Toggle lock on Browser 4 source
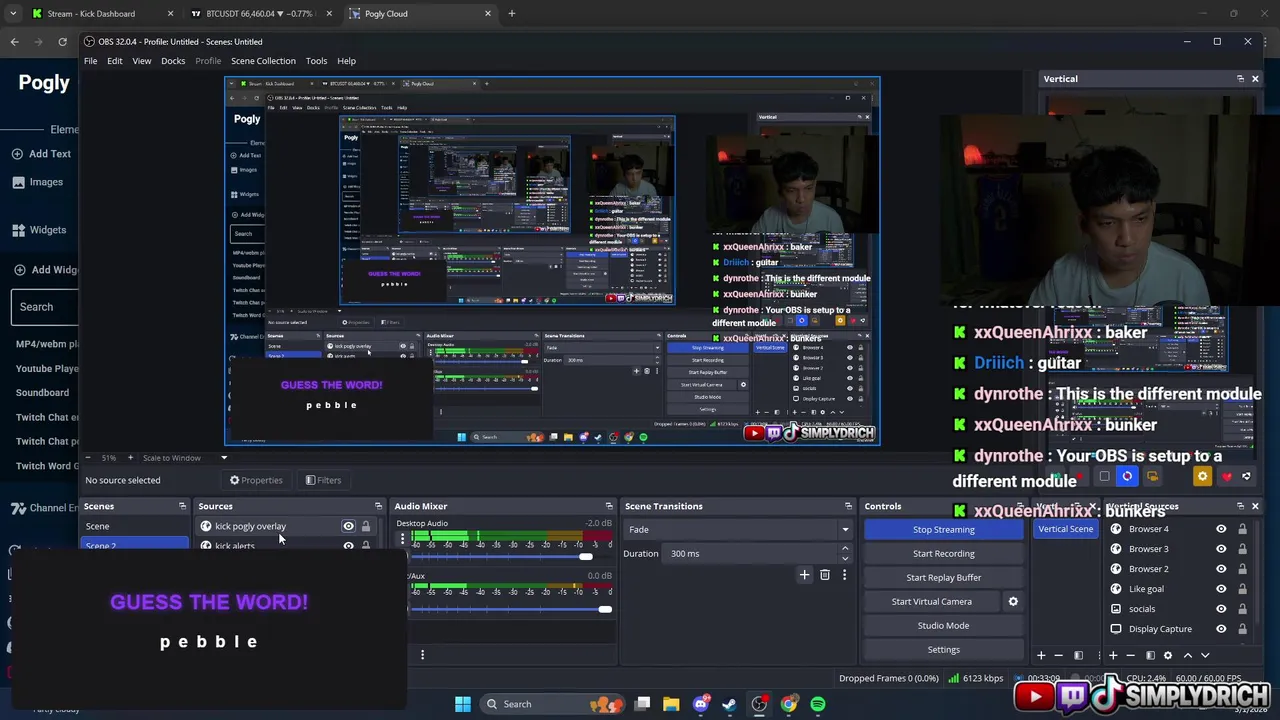 coord(1243,529)
